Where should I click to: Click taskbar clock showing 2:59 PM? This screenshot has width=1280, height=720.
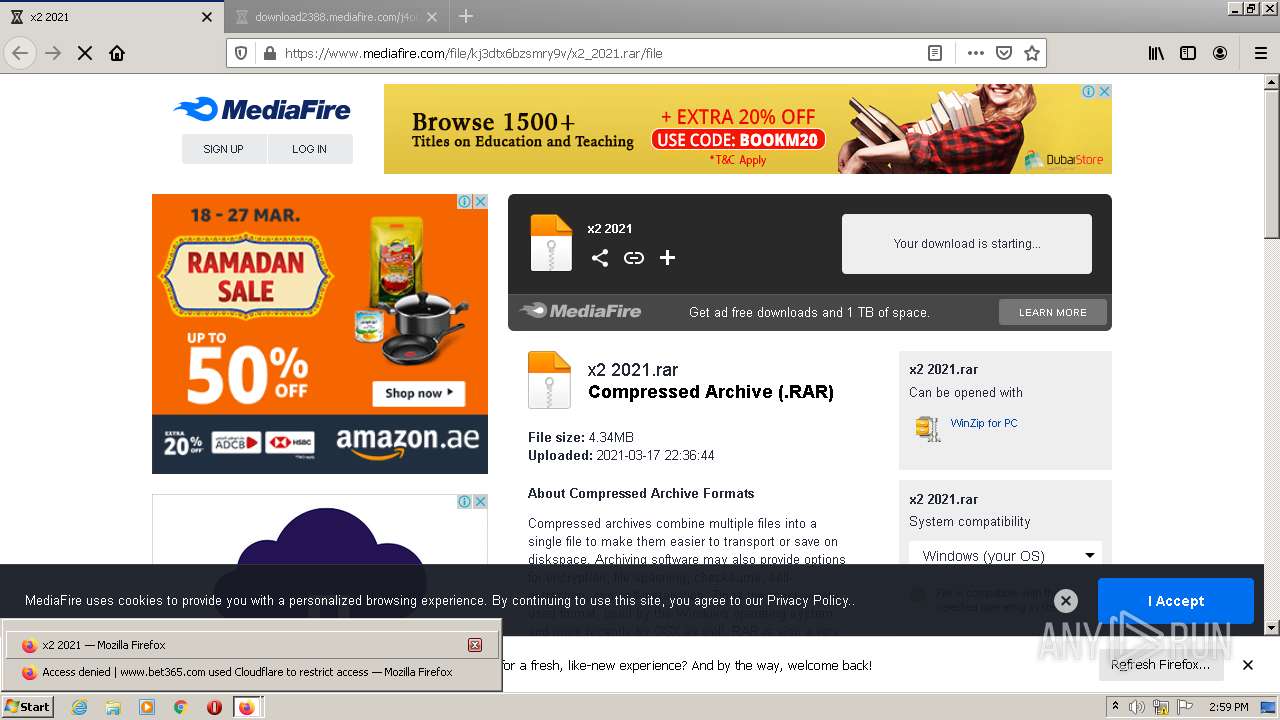[1228, 707]
